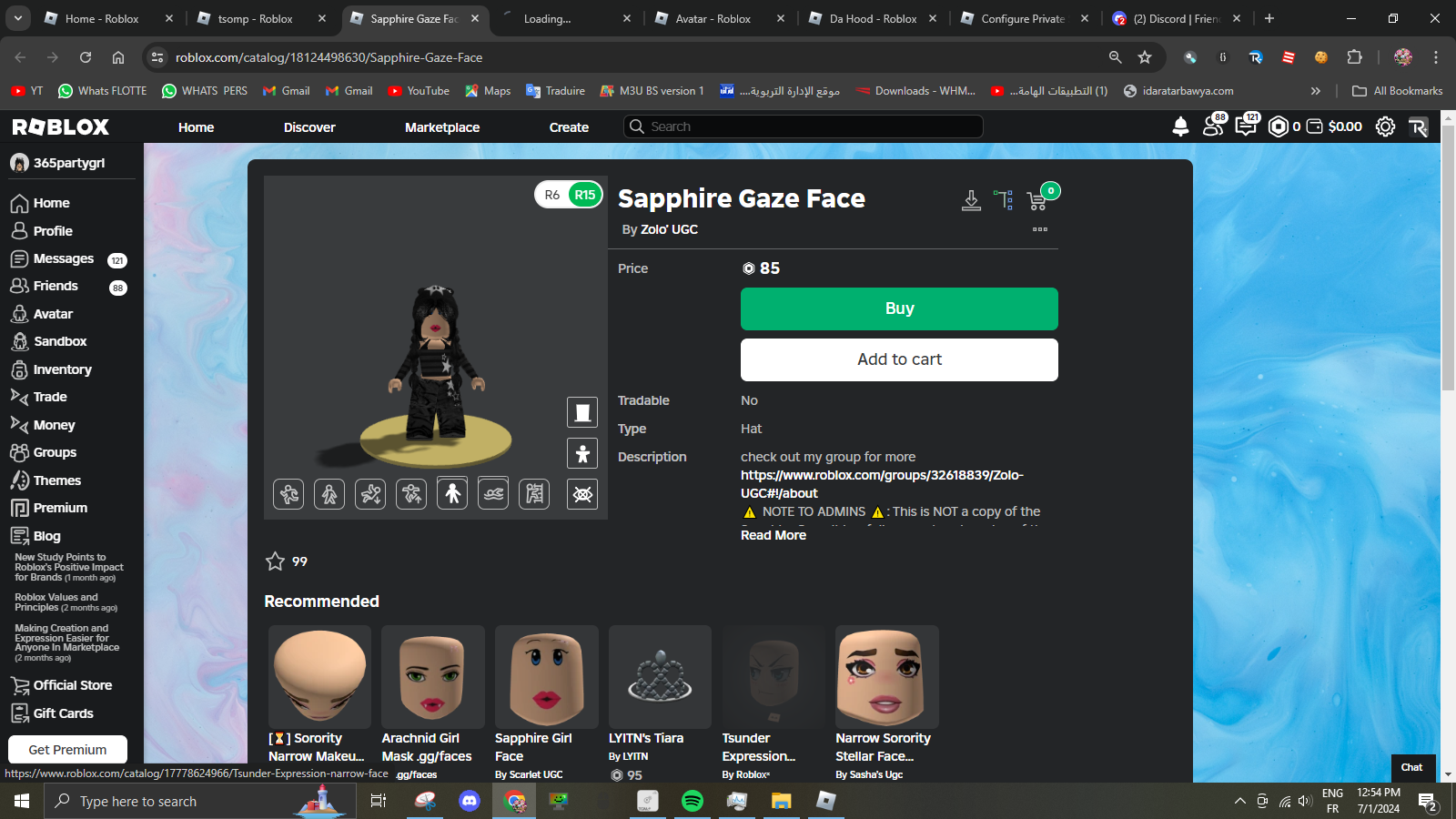1456x819 pixels.
Task: Play the climb animation preview
Action: click(534, 494)
